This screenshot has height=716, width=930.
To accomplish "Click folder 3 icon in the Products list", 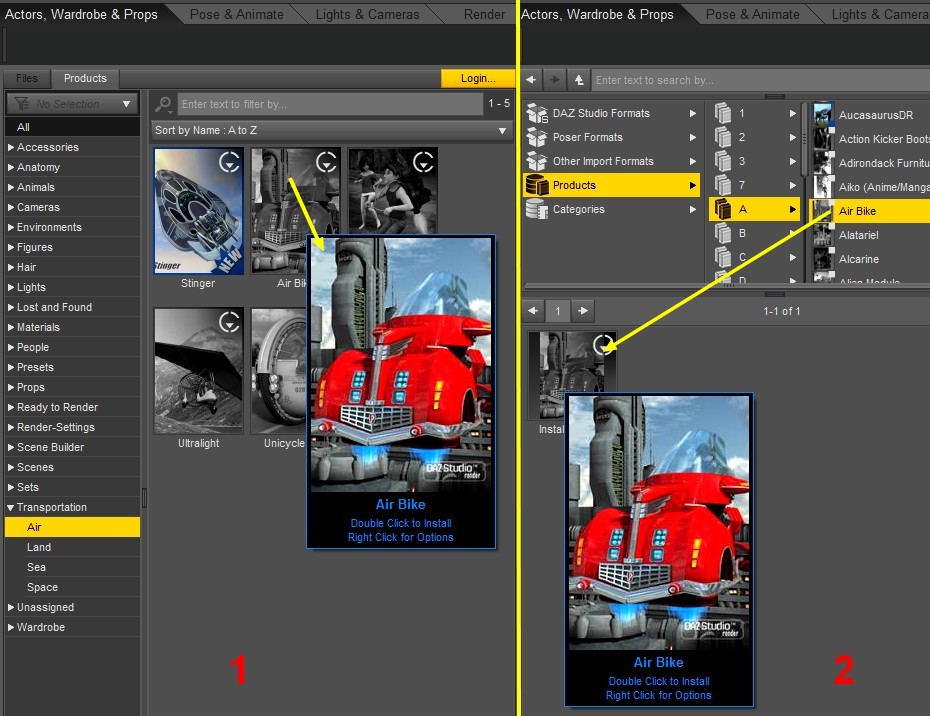I will coord(722,161).
